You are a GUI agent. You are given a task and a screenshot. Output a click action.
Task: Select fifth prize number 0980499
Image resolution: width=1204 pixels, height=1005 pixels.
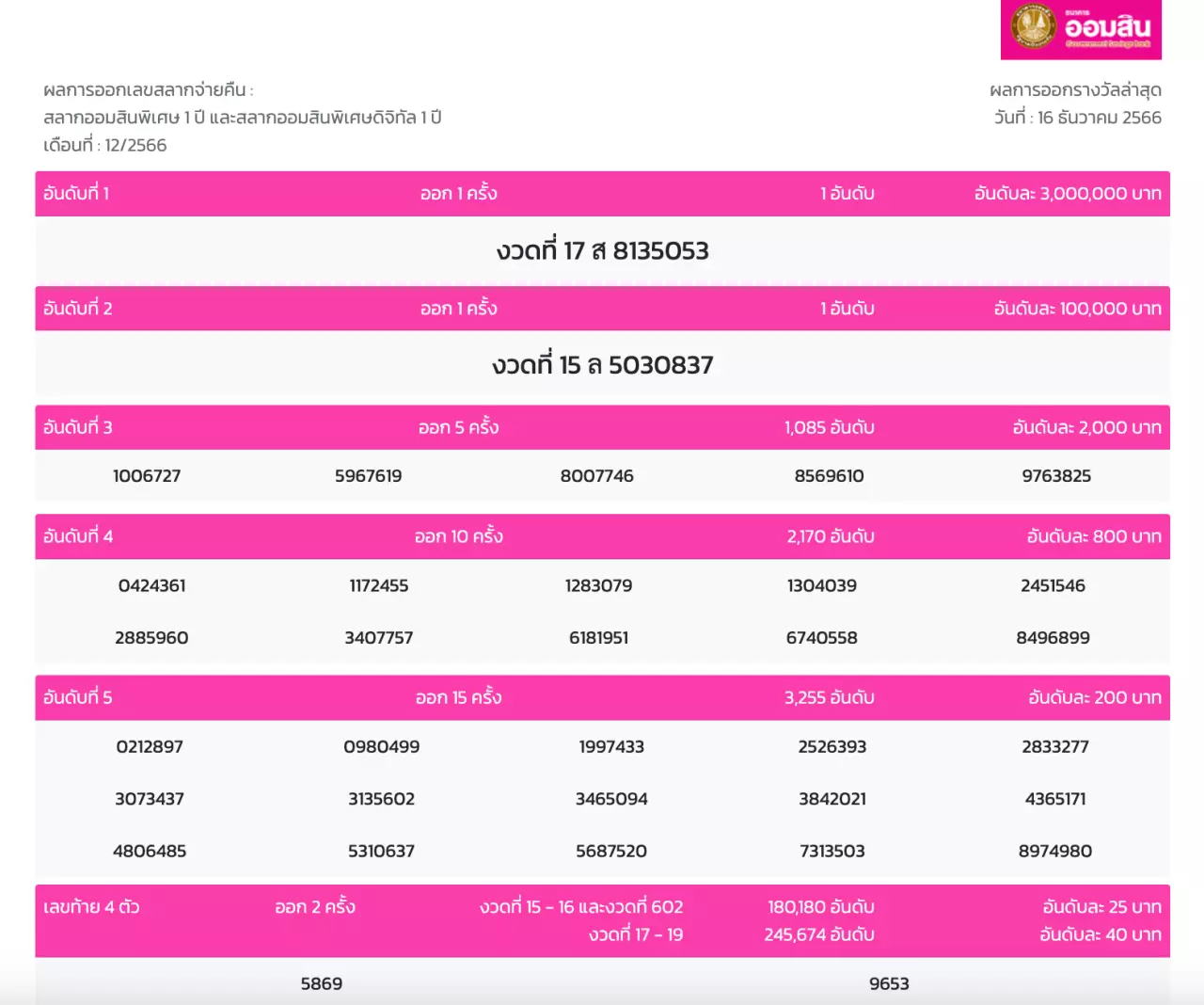382,747
